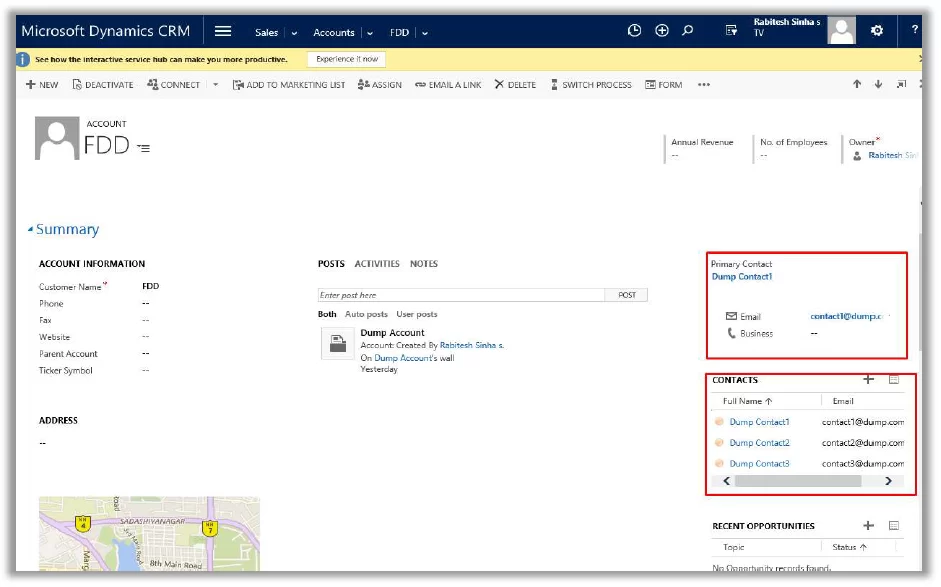This screenshot has height=587, width=941.
Task: Click the quick create plus icon
Action: coord(661,31)
